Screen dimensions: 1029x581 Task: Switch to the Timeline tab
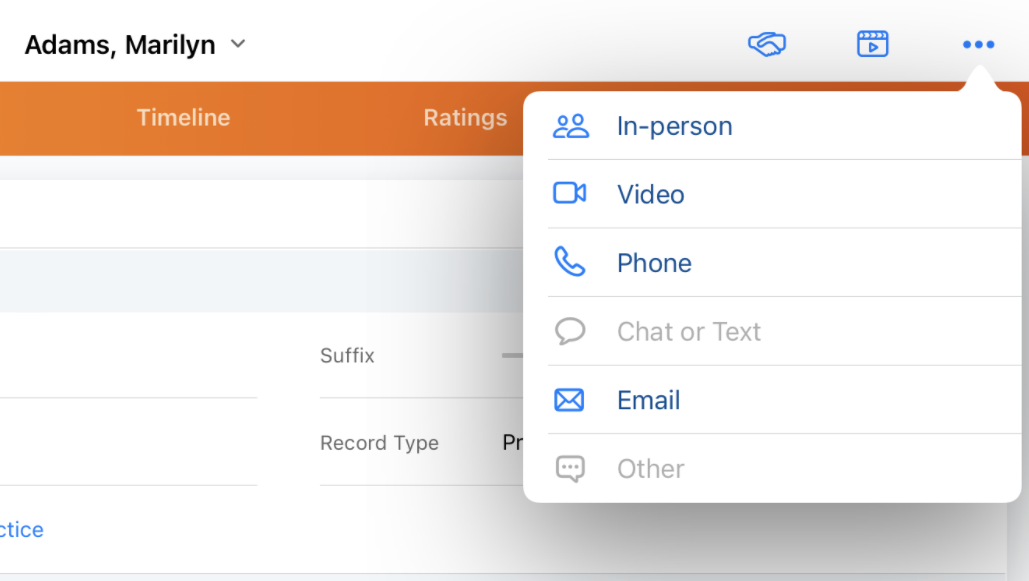pyautogui.click(x=183, y=118)
